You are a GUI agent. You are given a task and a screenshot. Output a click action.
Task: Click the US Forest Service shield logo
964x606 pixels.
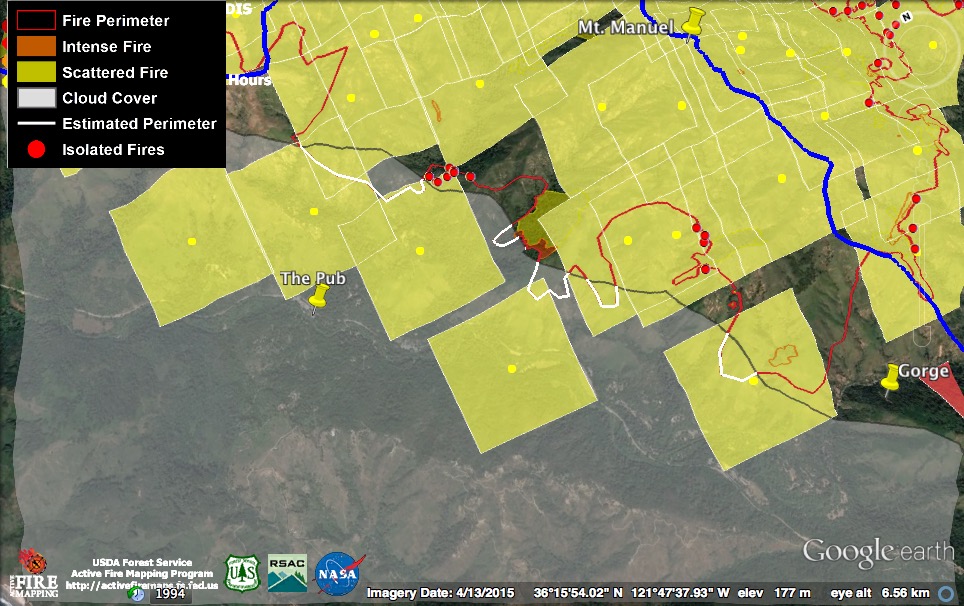[241, 573]
